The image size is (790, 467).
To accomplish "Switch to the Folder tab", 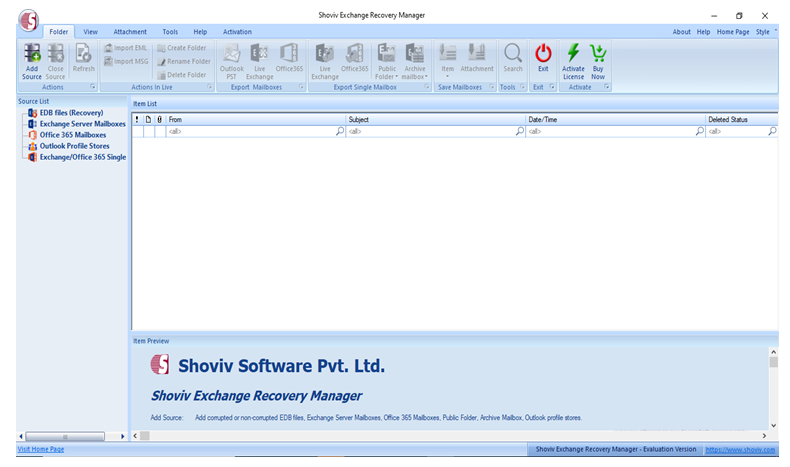I will (58, 32).
